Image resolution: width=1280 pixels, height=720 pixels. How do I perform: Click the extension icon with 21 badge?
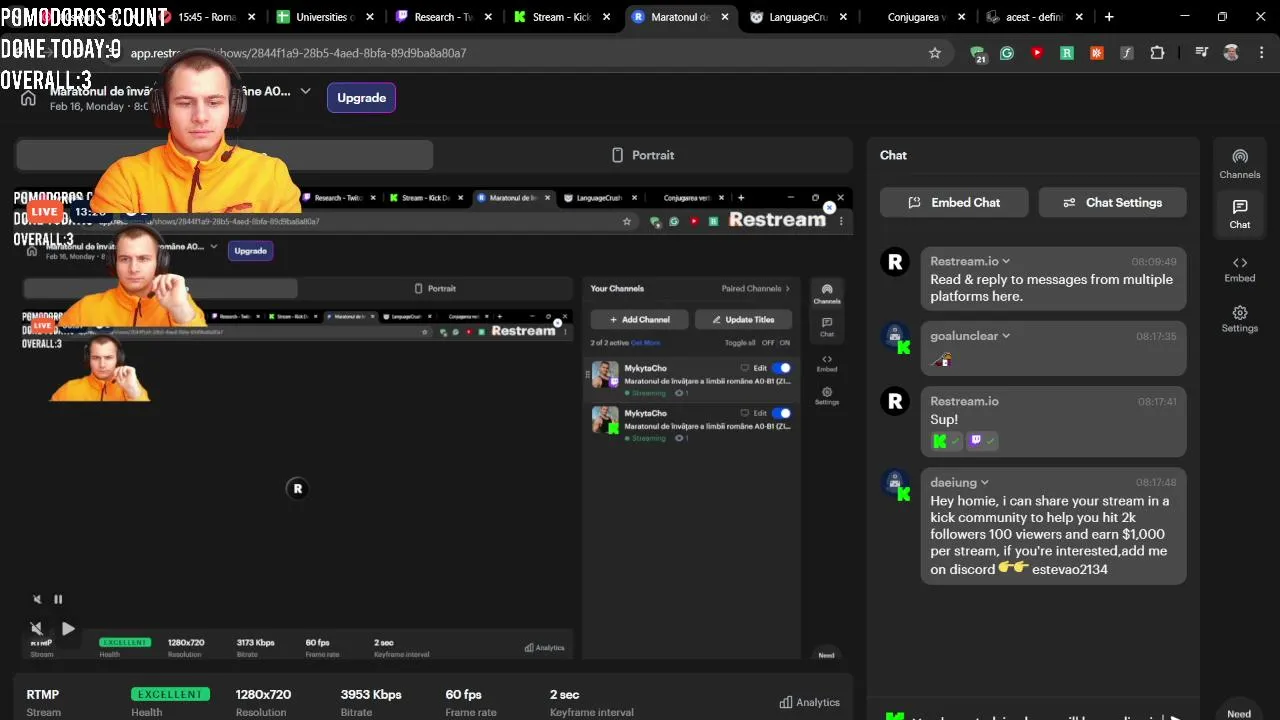978,54
